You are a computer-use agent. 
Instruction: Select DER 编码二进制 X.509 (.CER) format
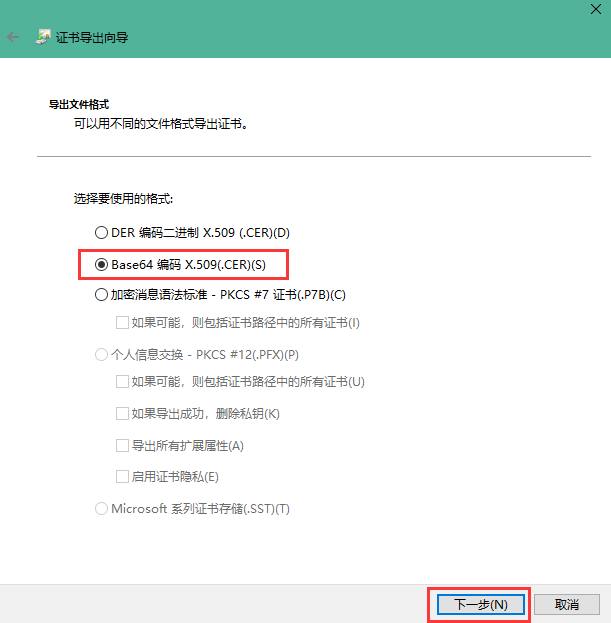click(x=100, y=232)
